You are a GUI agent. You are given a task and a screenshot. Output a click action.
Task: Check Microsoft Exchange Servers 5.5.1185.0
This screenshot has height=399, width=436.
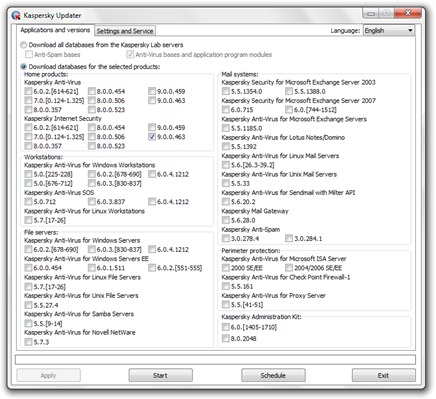(x=226, y=128)
